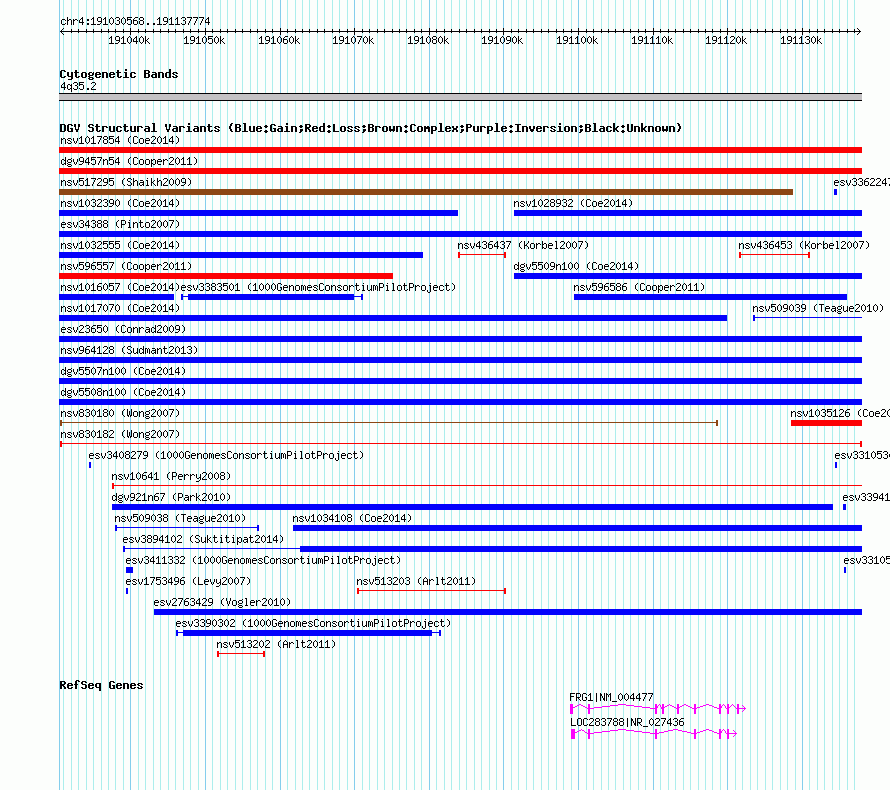Click the chr4:191030568..191137774 coordinates text
The width and height of the screenshot is (890, 790).
coord(135,21)
